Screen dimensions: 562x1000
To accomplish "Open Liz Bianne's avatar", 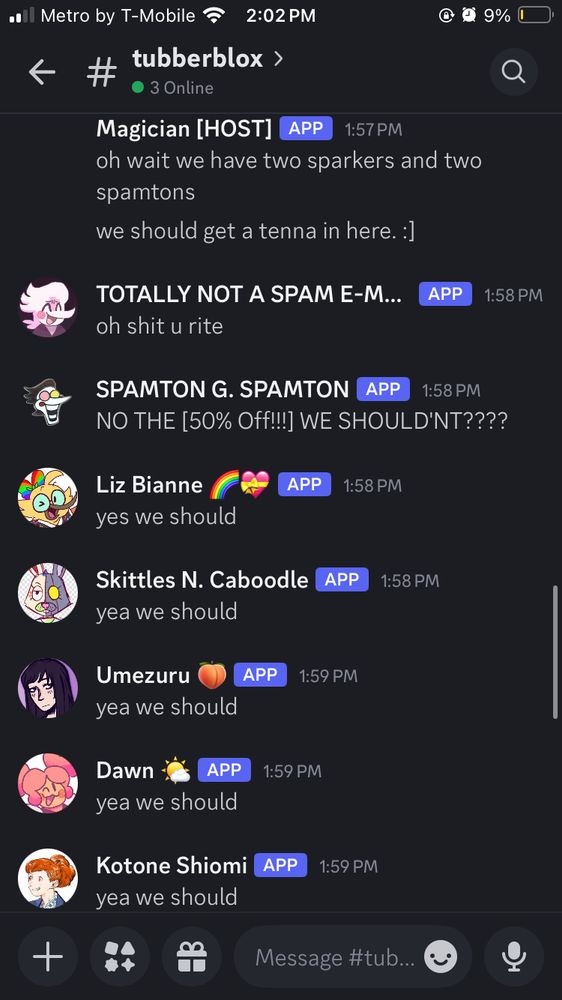I will pos(48,497).
